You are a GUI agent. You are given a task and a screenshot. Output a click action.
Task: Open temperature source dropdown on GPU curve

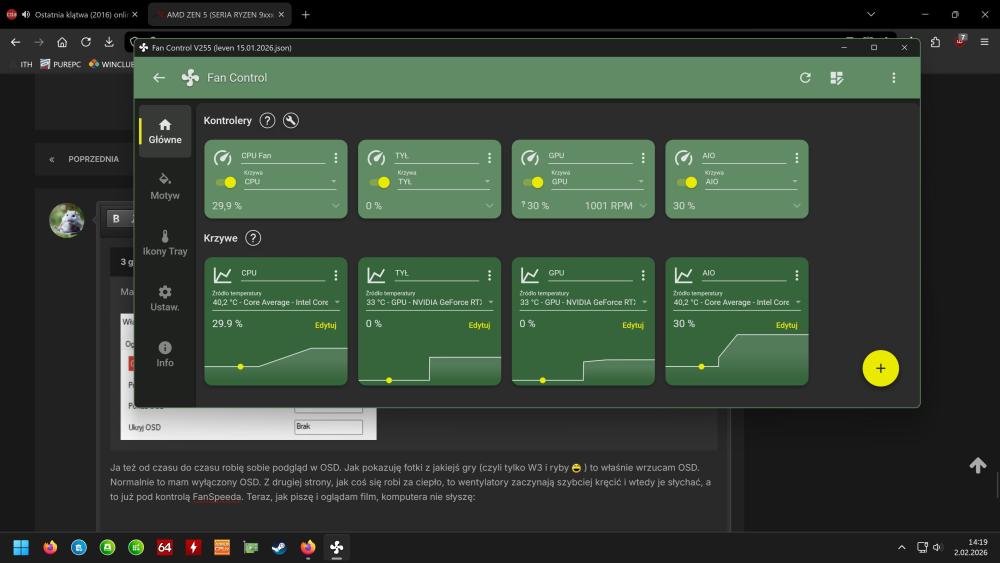(x=584, y=302)
